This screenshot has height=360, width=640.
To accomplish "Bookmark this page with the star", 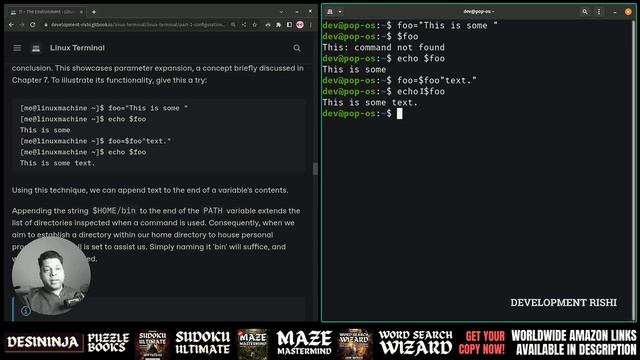I will pyautogui.click(x=255, y=25).
